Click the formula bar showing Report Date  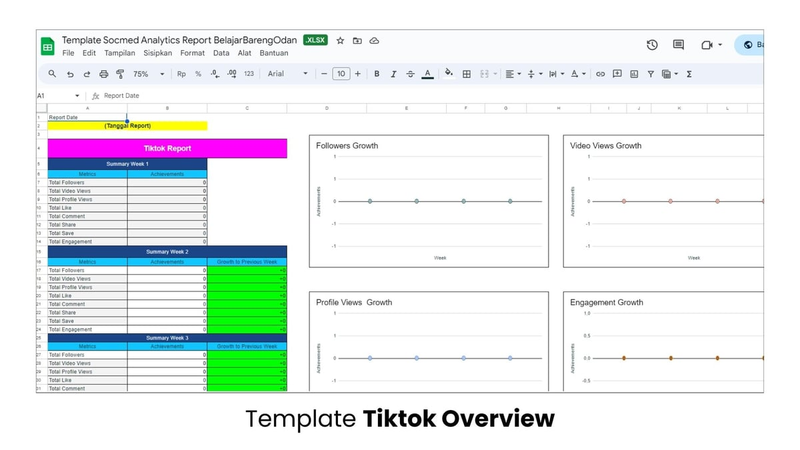429,95
